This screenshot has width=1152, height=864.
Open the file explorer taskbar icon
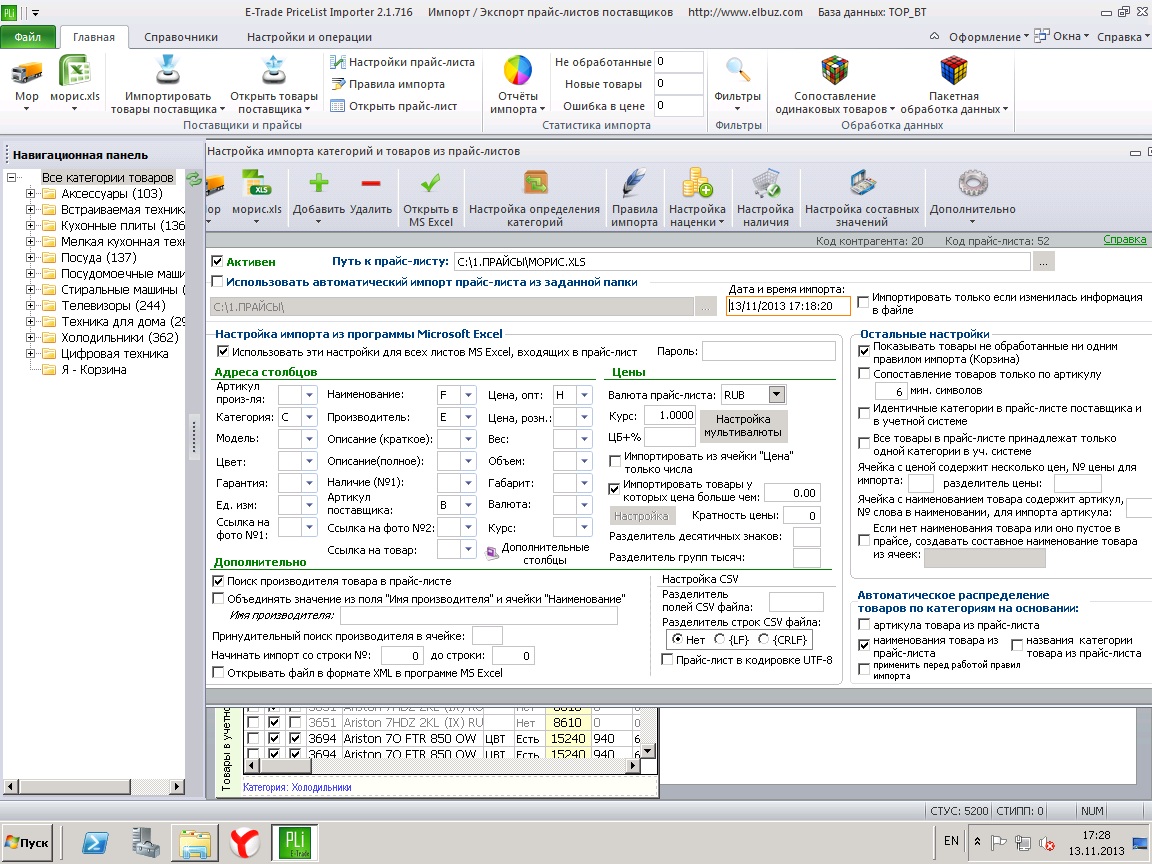click(194, 842)
